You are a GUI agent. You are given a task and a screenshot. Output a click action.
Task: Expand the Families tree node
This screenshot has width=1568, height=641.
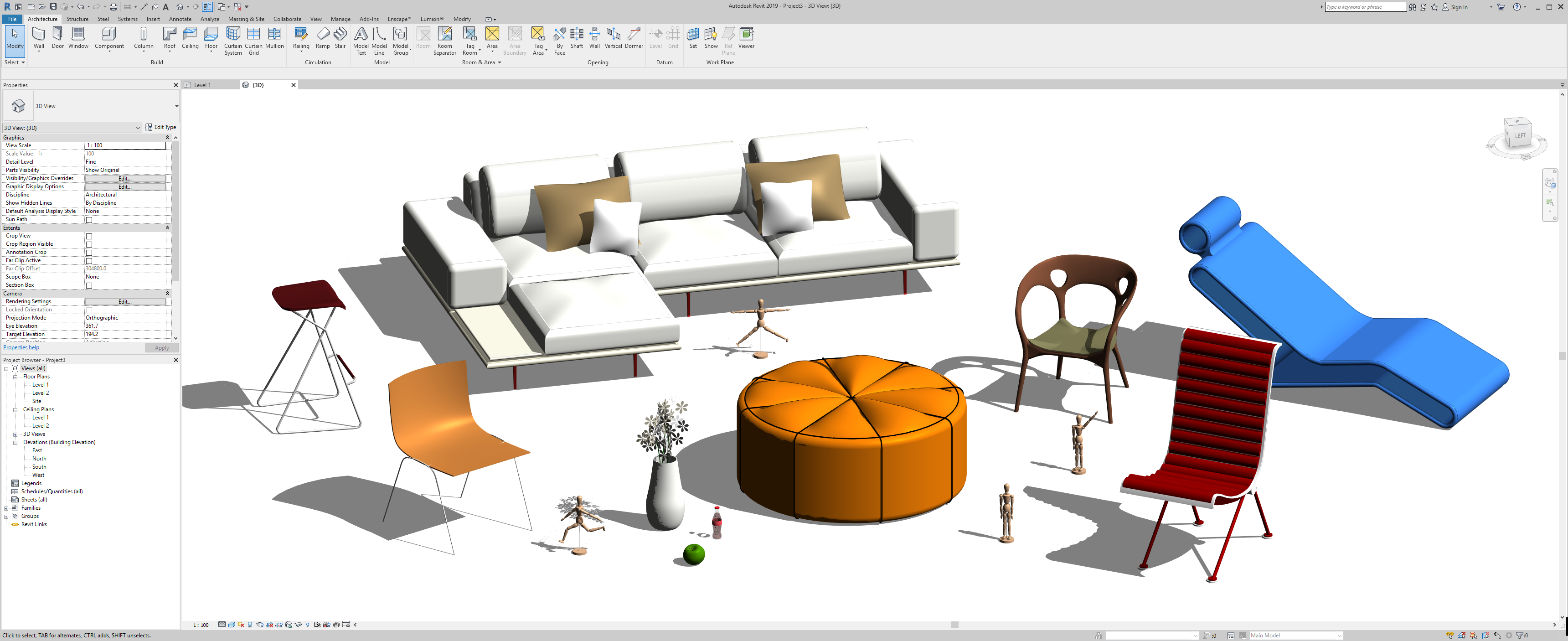coord(7,508)
